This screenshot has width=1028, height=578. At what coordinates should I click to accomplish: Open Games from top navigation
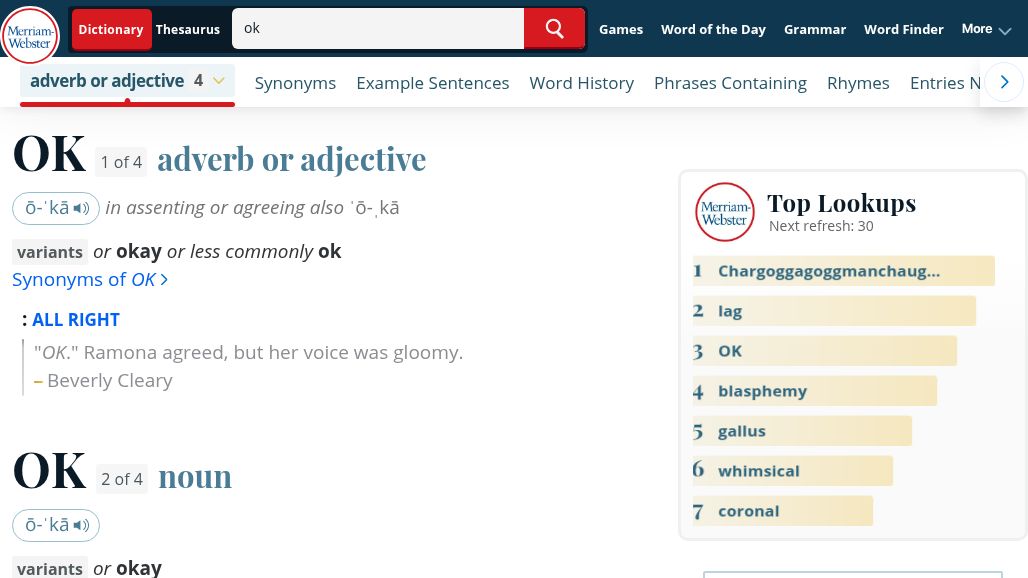click(x=620, y=29)
